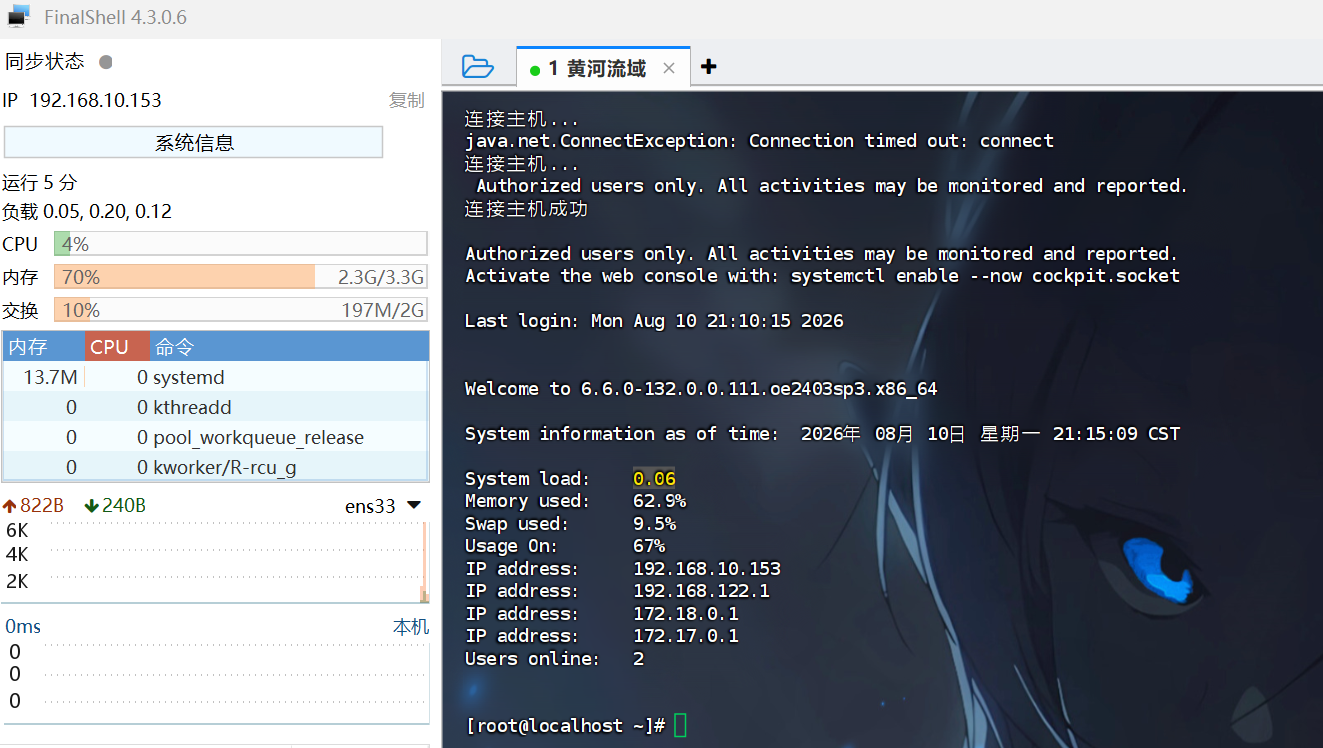Click the 连接主机成功 message in terminal
This screenshot has width=1323, height=748.
point(527,209)
